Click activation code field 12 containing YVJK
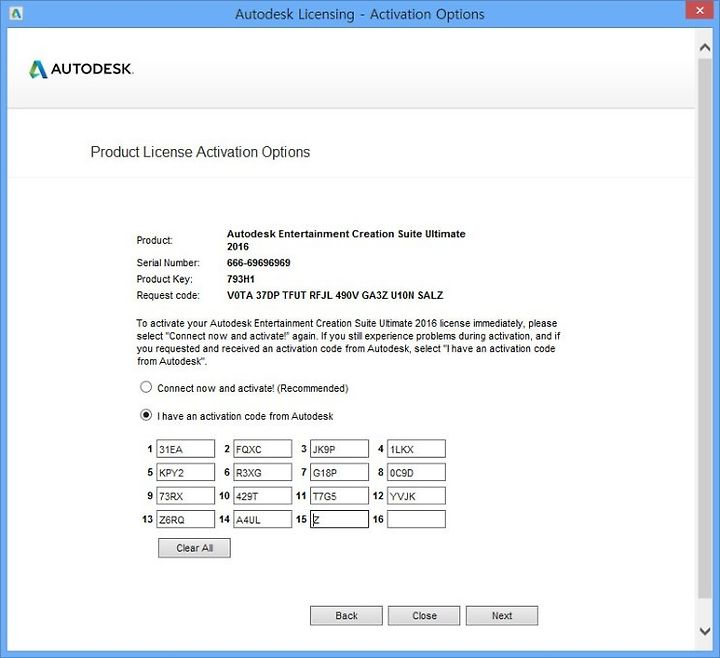720x658 pixels. [416, 495]
